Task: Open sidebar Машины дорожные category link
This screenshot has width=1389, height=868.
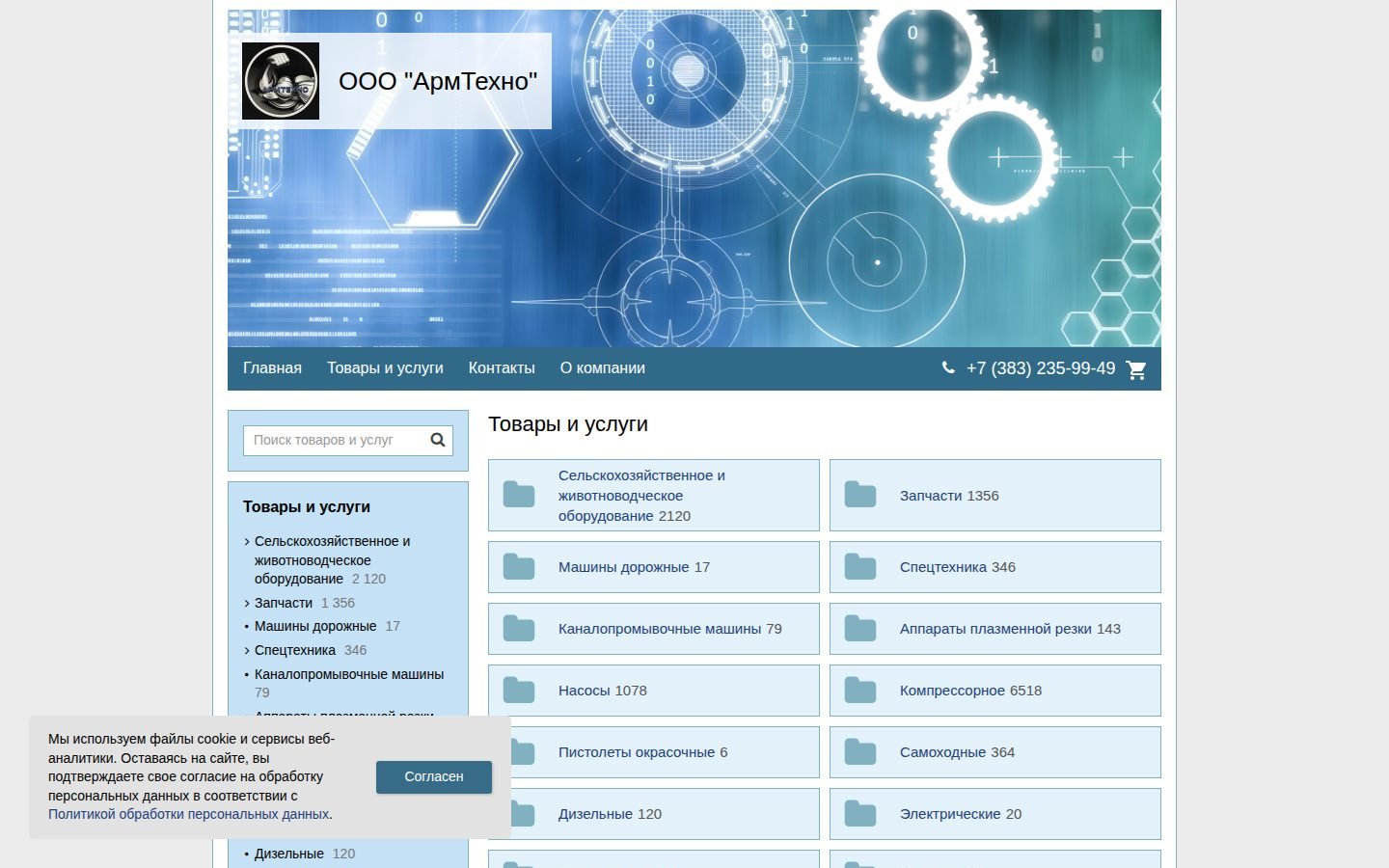Action: coord(315,626)
